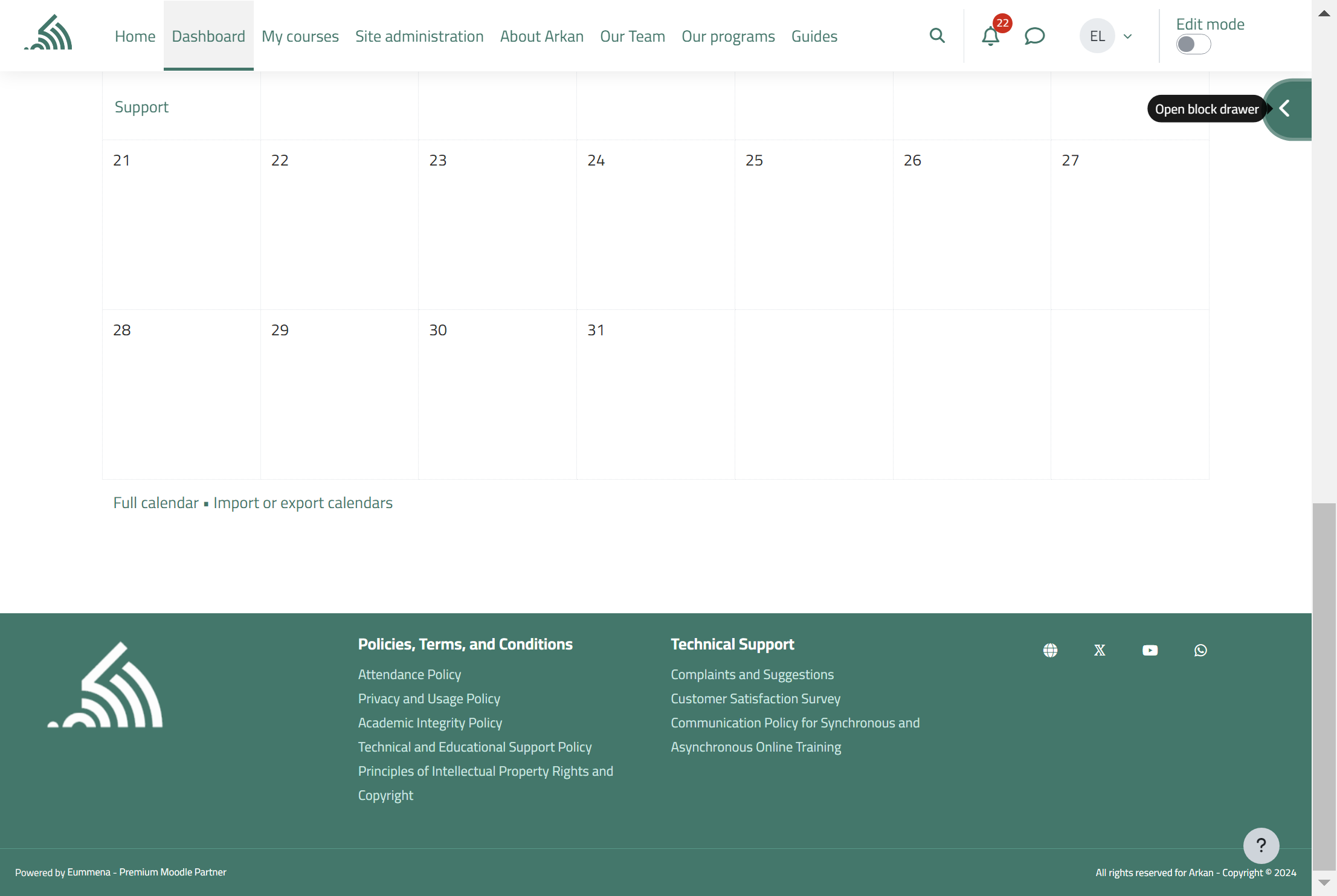The height and width of the screenshot is (896, 1337).
Task: Open Complaints and Suggestions link
Action: click(x=752, y=674)
